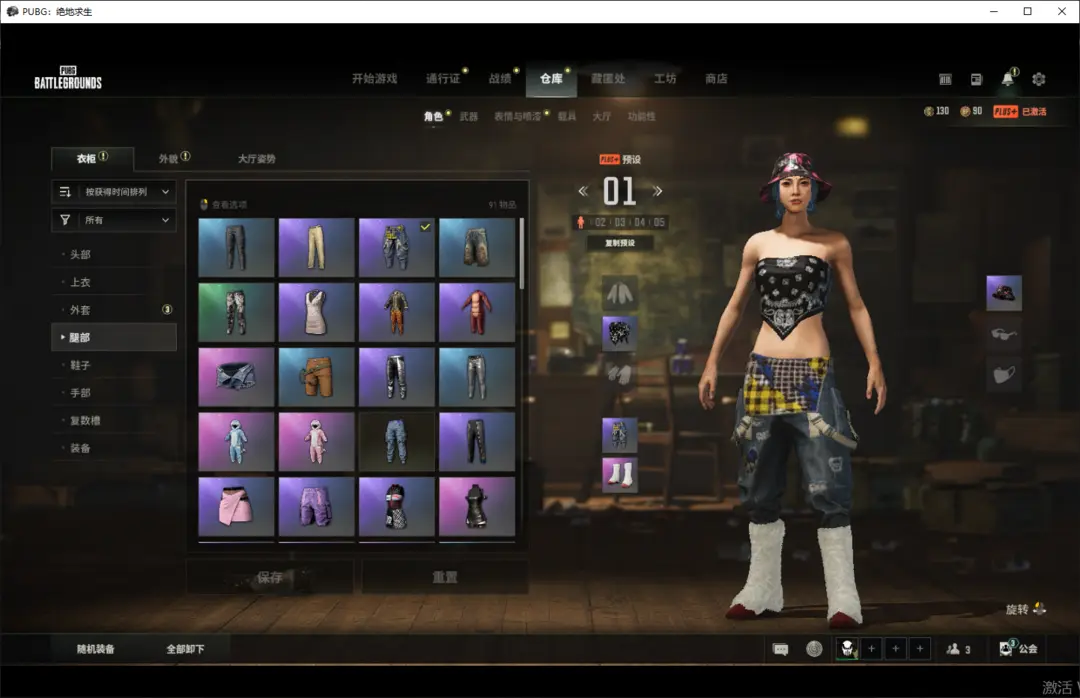Click the 90 currency coin icon
This screenshot has width=1080, height=698.
click(x=965, y=111)
